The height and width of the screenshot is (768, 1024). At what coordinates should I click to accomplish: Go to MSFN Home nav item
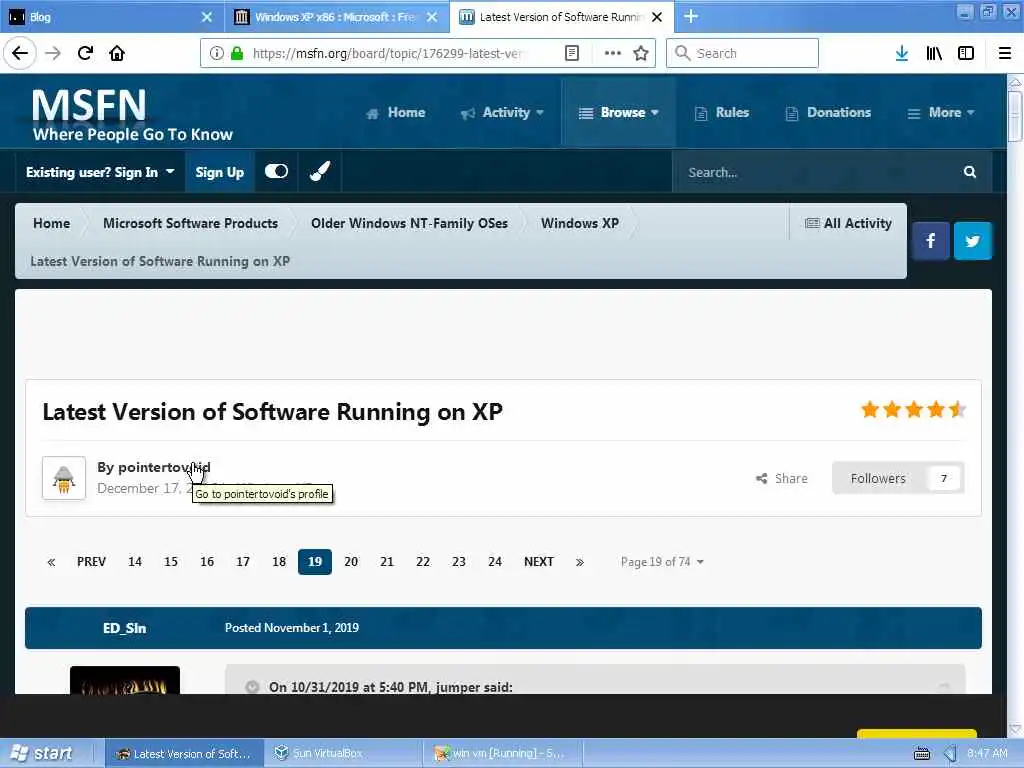[x=396, y=112]
